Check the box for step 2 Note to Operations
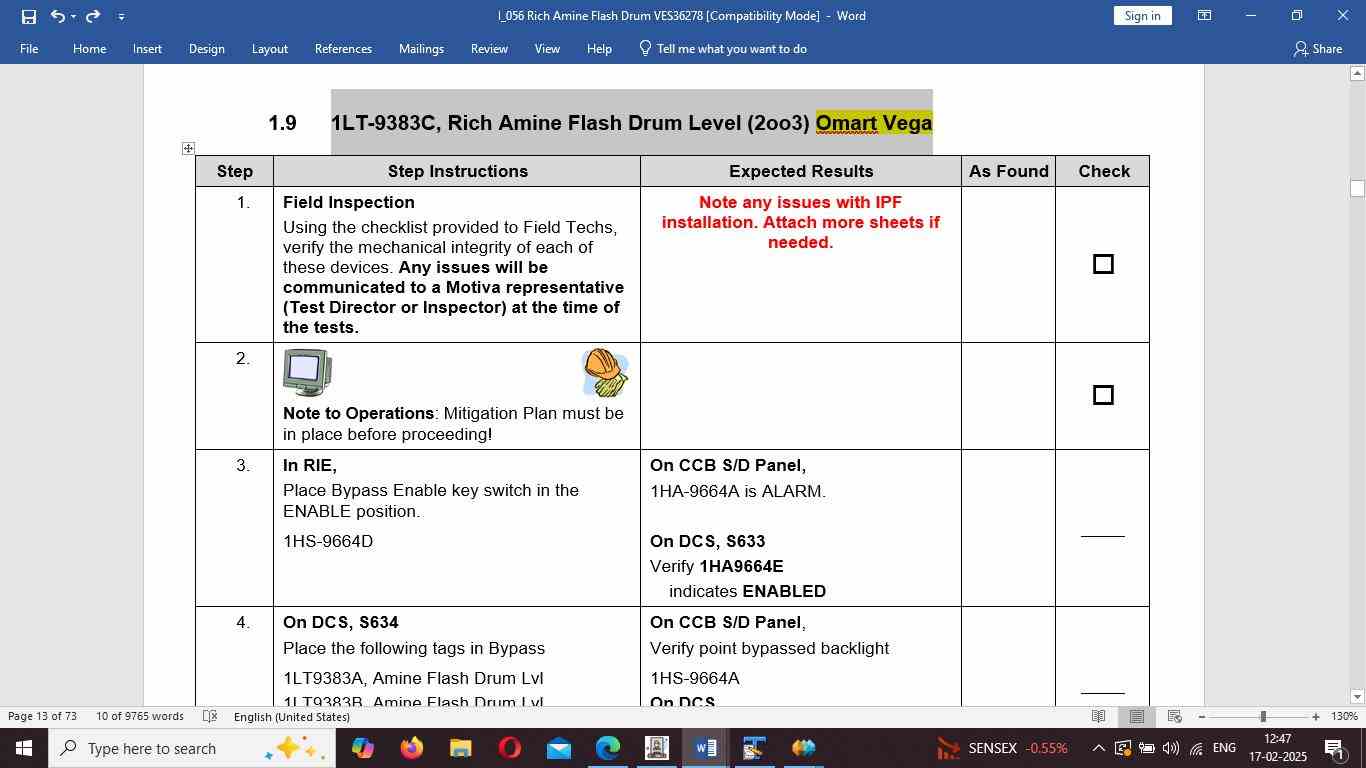 coord(1103,395)
